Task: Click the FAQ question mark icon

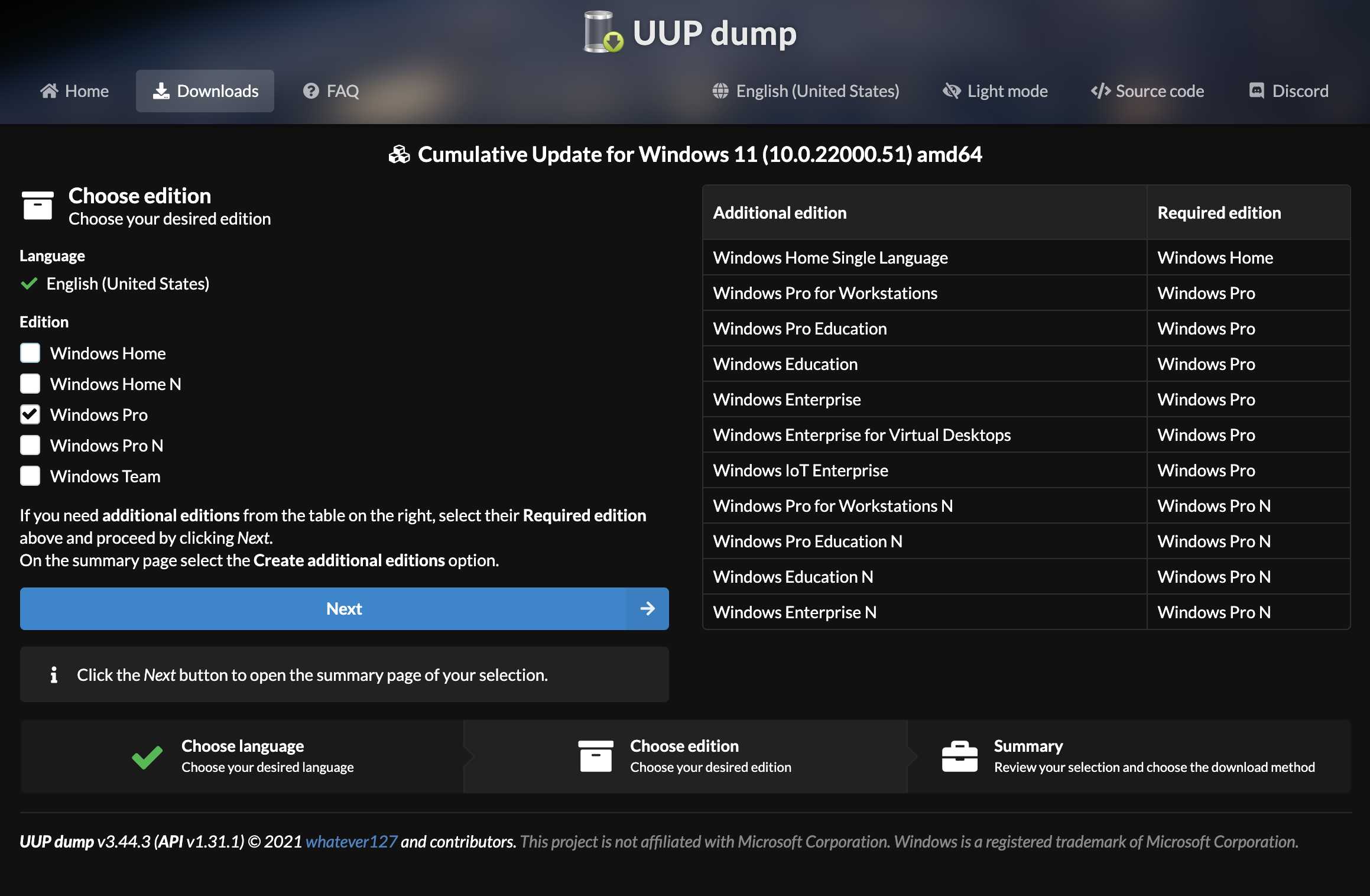Action: (311, 91)
